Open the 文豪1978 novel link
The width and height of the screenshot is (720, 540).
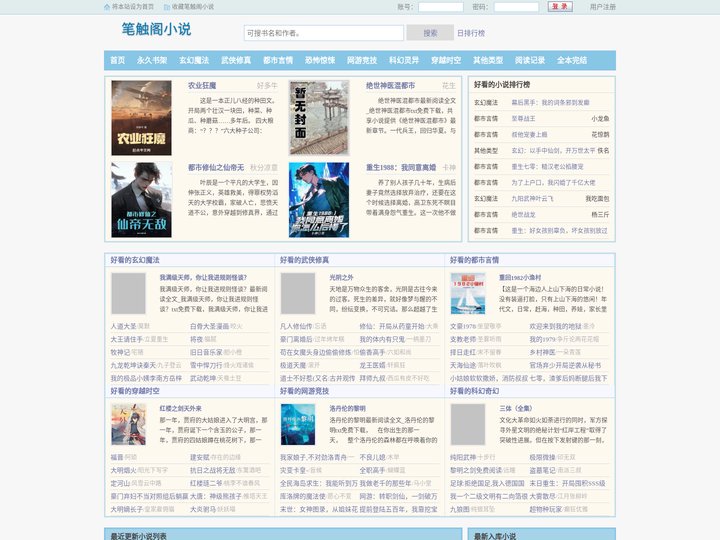463,326
